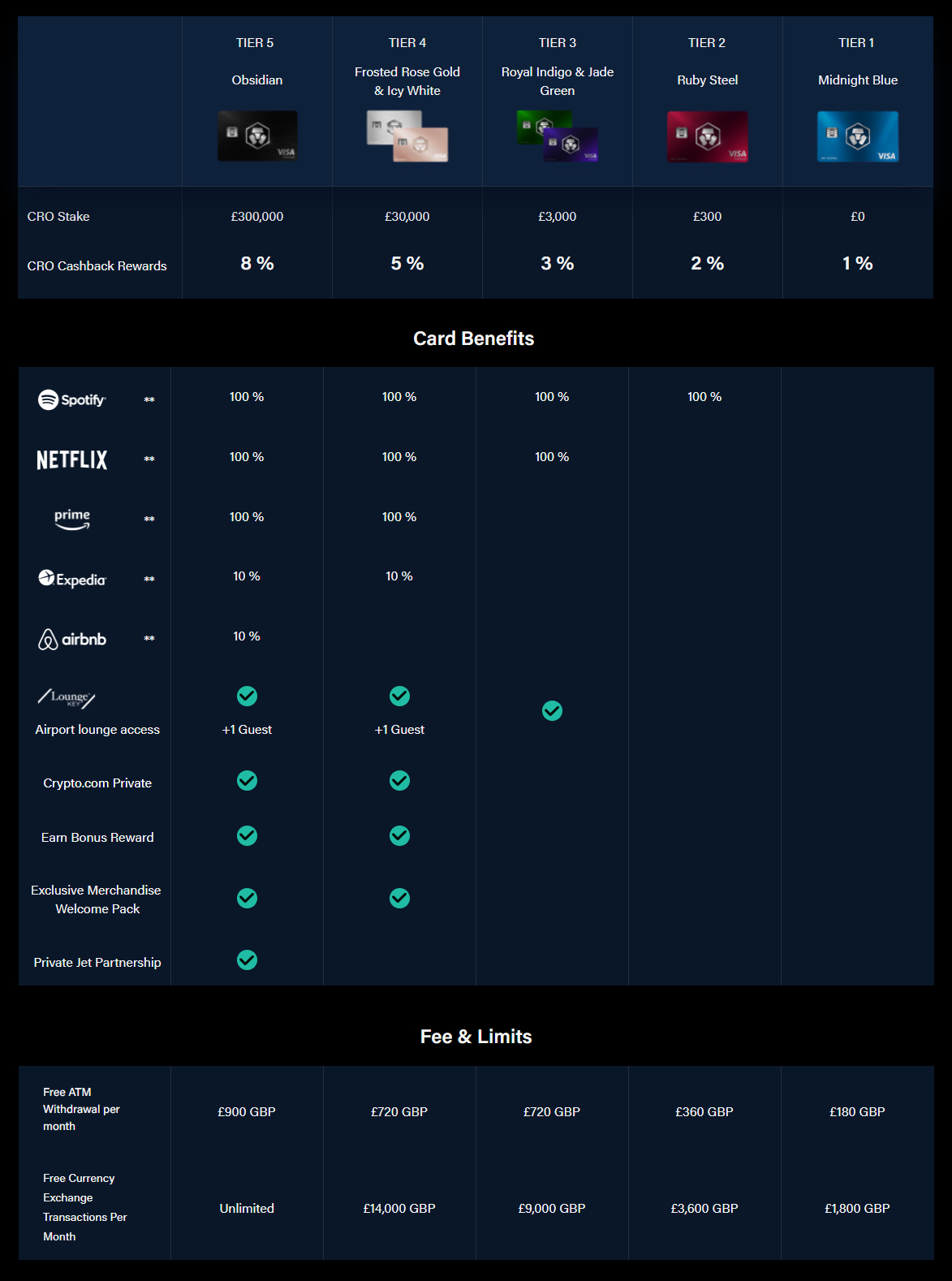Click the Exclusive Merchandise Welcome Pack label
This screenshot has height=1281, width=952.
pos(97,899)
